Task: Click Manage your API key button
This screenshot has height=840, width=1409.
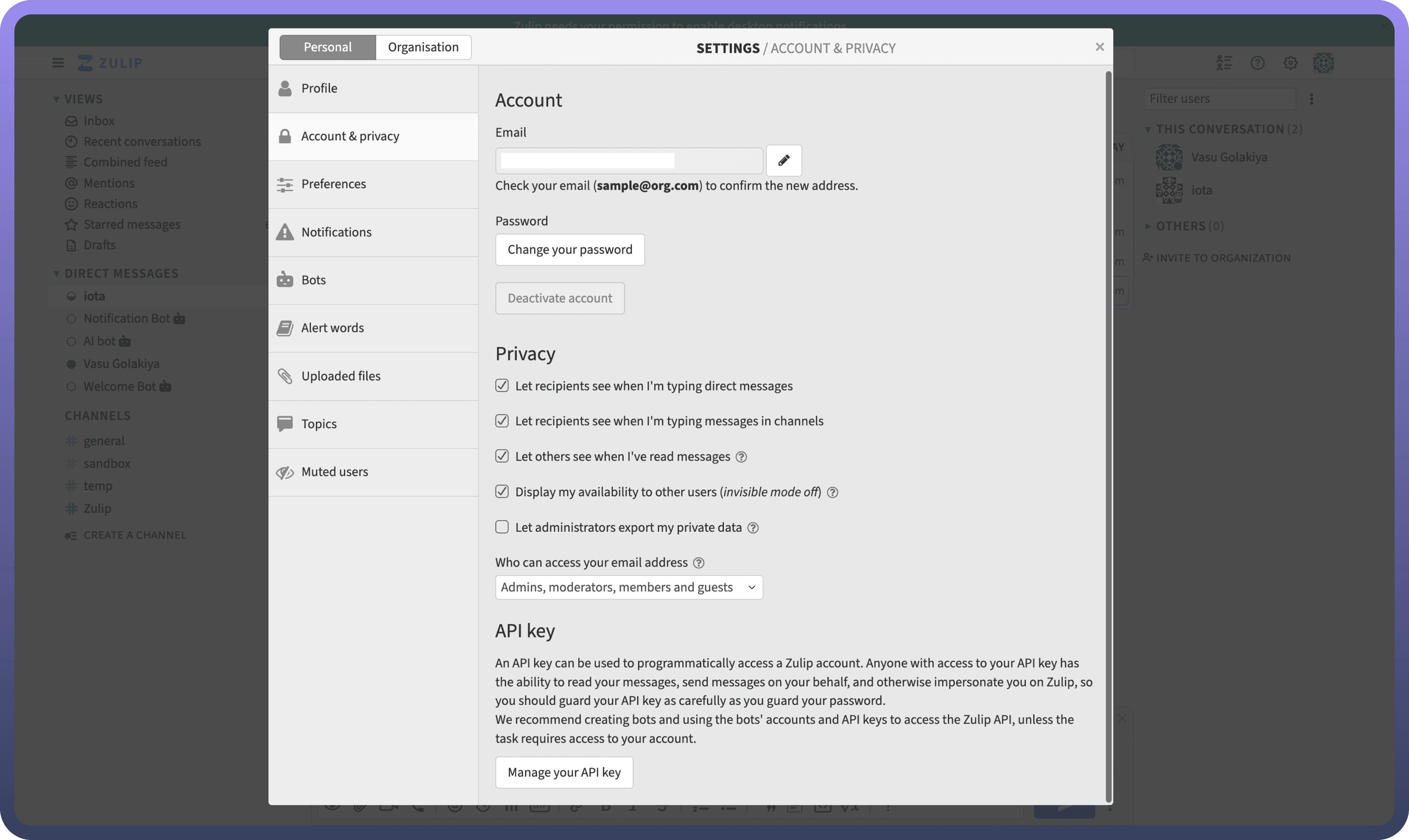Action: 564,772
